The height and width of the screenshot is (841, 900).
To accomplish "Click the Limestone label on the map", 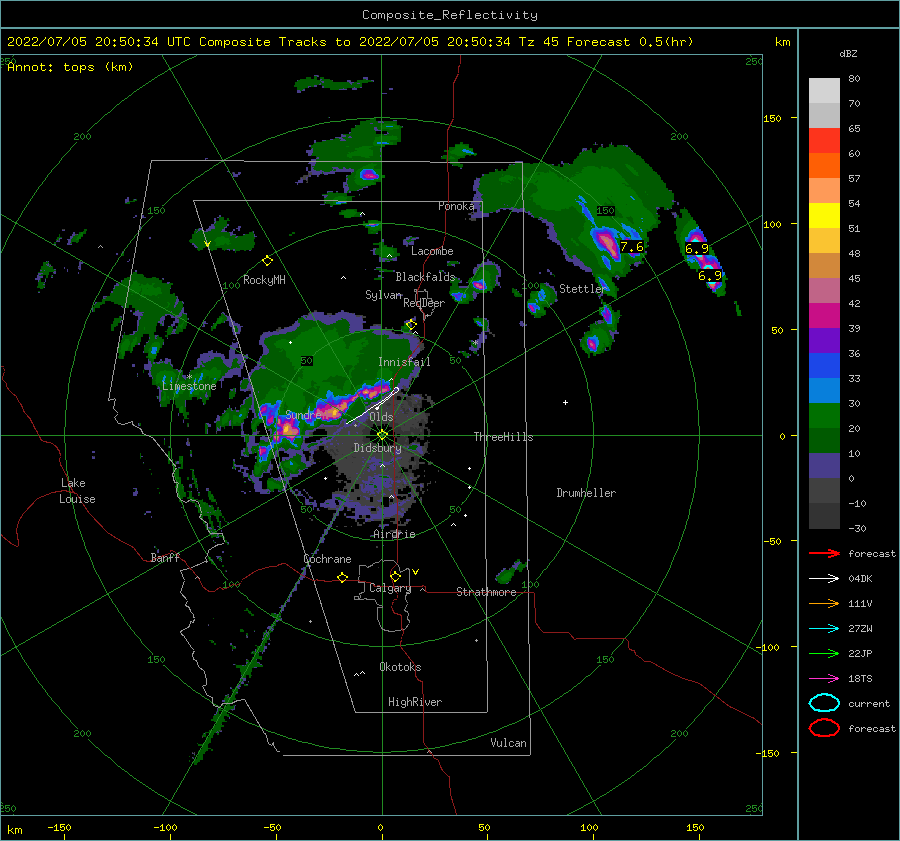I will 189,386.
